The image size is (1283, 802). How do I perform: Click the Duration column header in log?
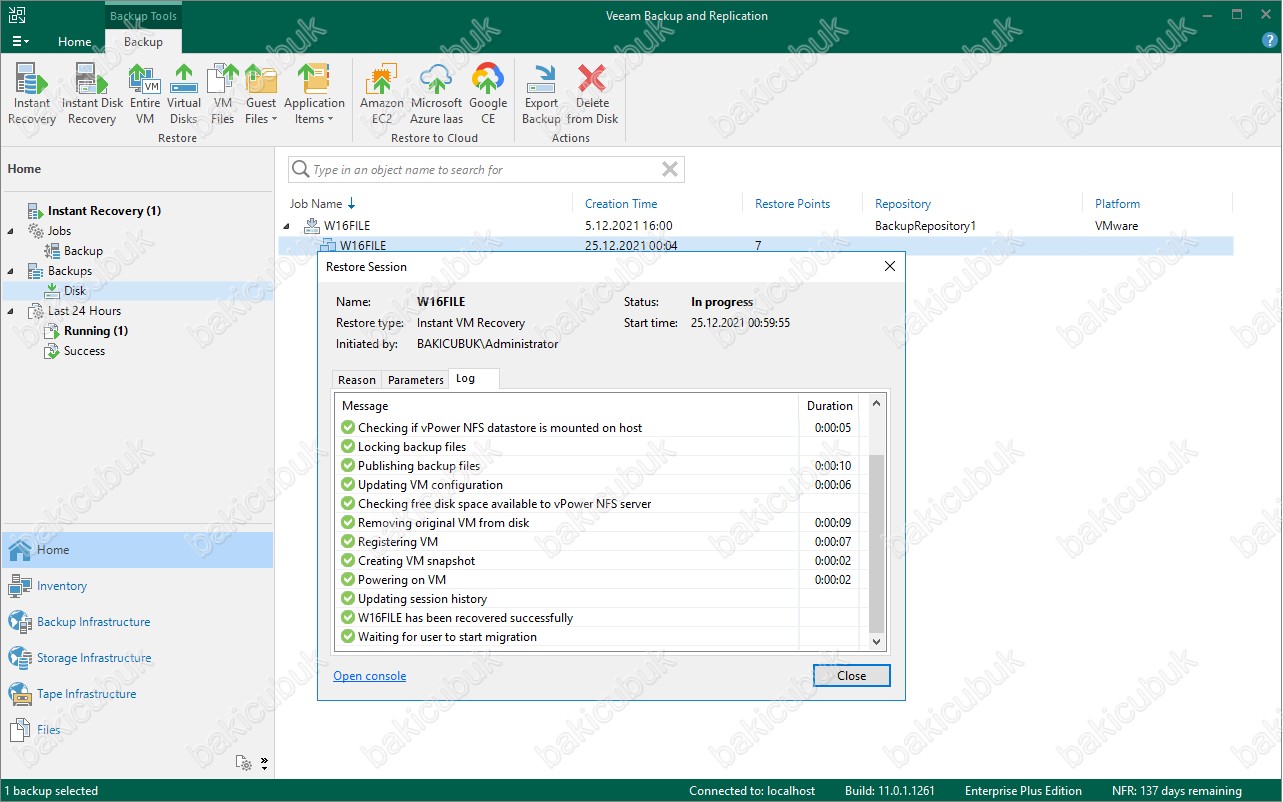(830, 406)
